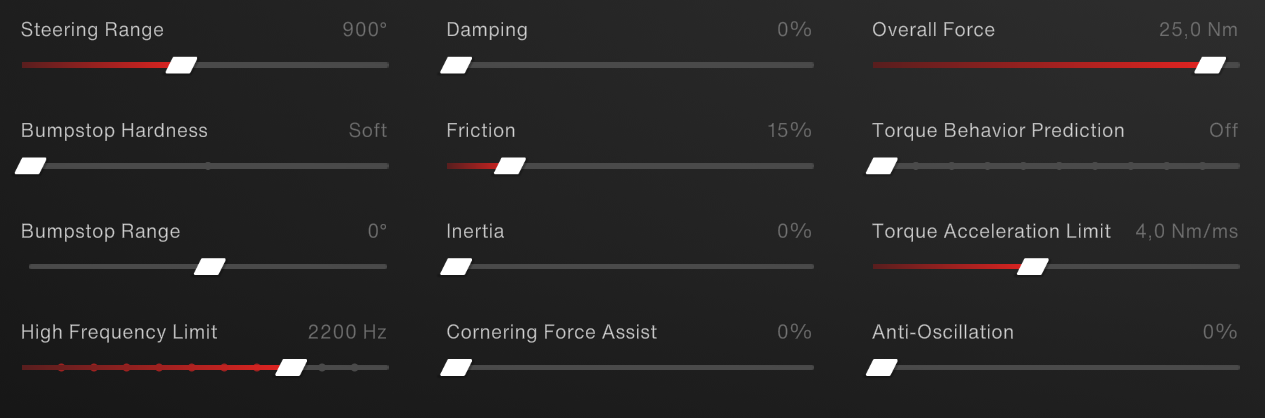Screen dimensions: 1265x418
Task: Click the rightmost dot on Torque Behavior Prediction track
Action: pyautogui.click(x=1203, y=166)
